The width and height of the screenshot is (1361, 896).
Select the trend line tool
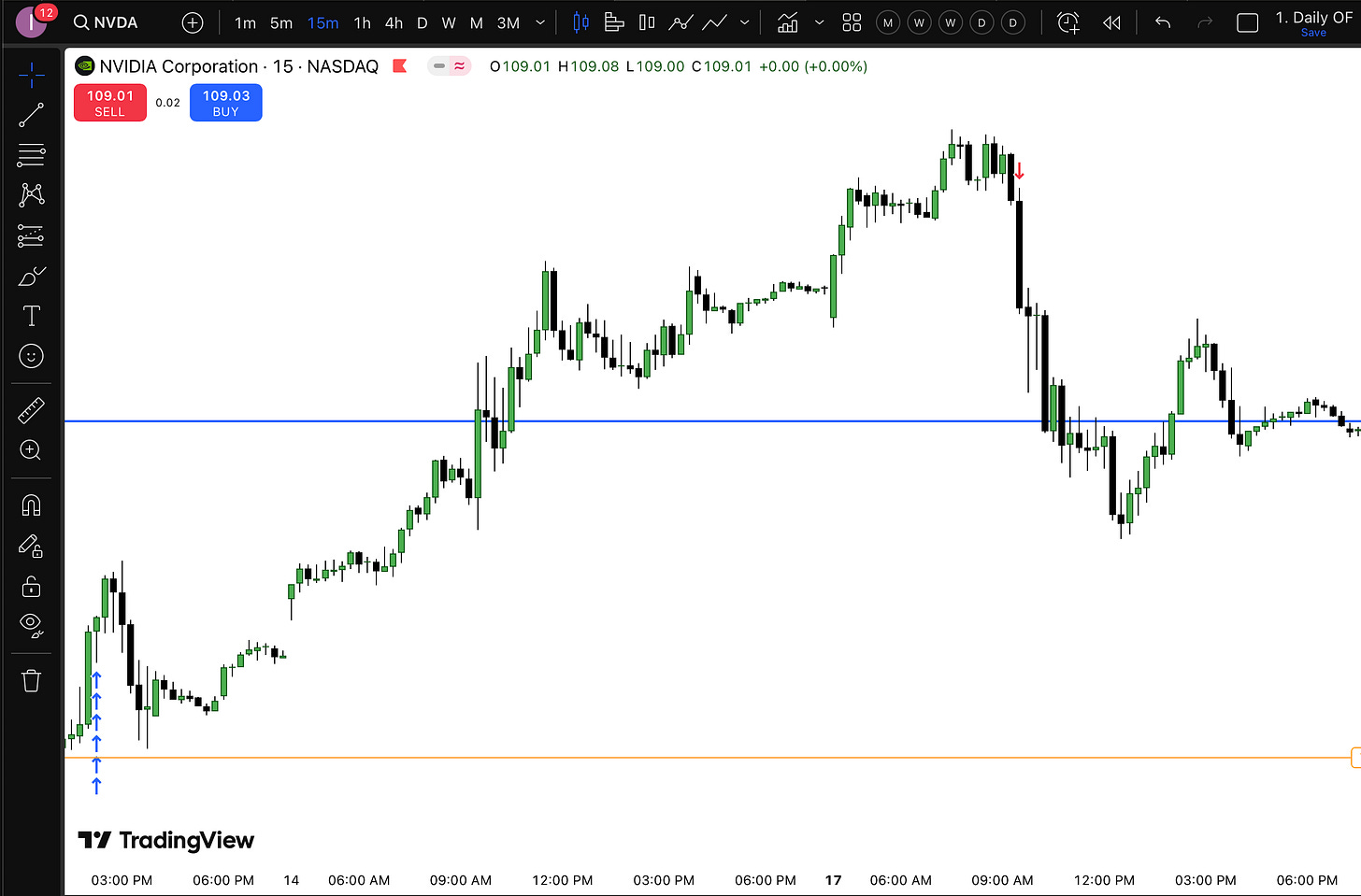(31, 115)
